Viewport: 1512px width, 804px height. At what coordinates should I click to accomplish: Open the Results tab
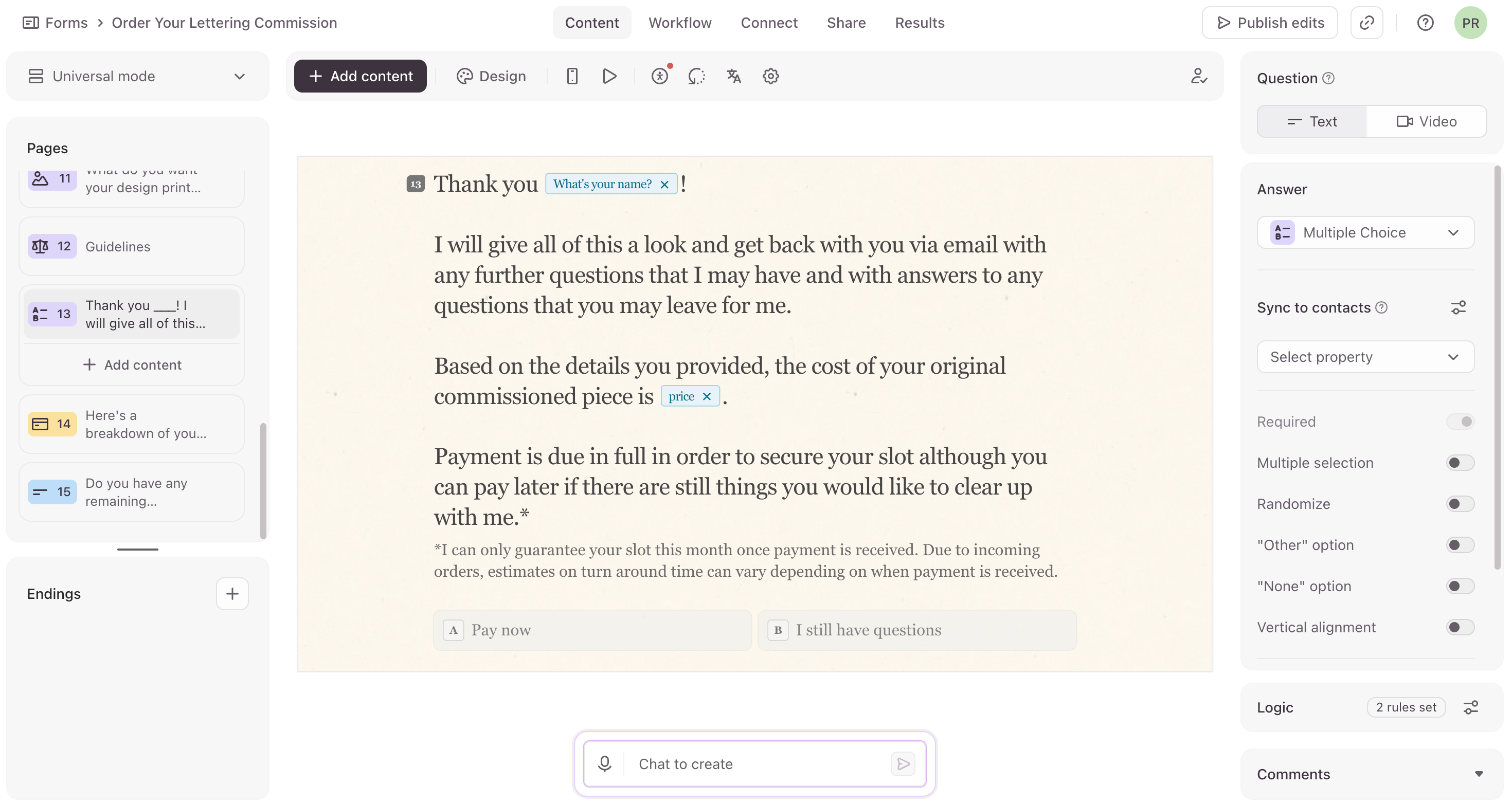[x=919, y=23]
